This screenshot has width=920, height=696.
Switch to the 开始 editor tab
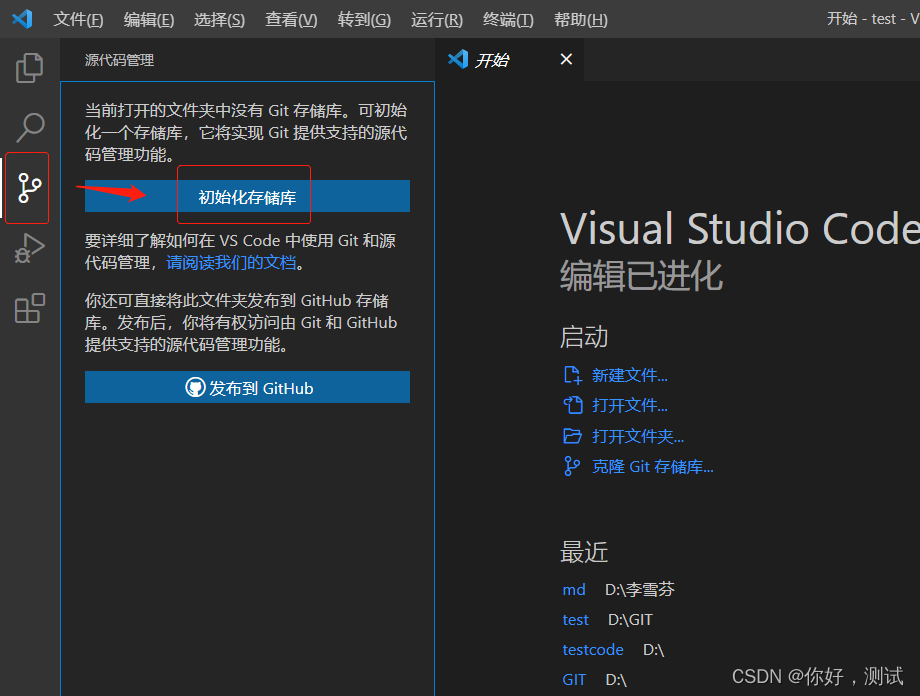pos(509,60)
